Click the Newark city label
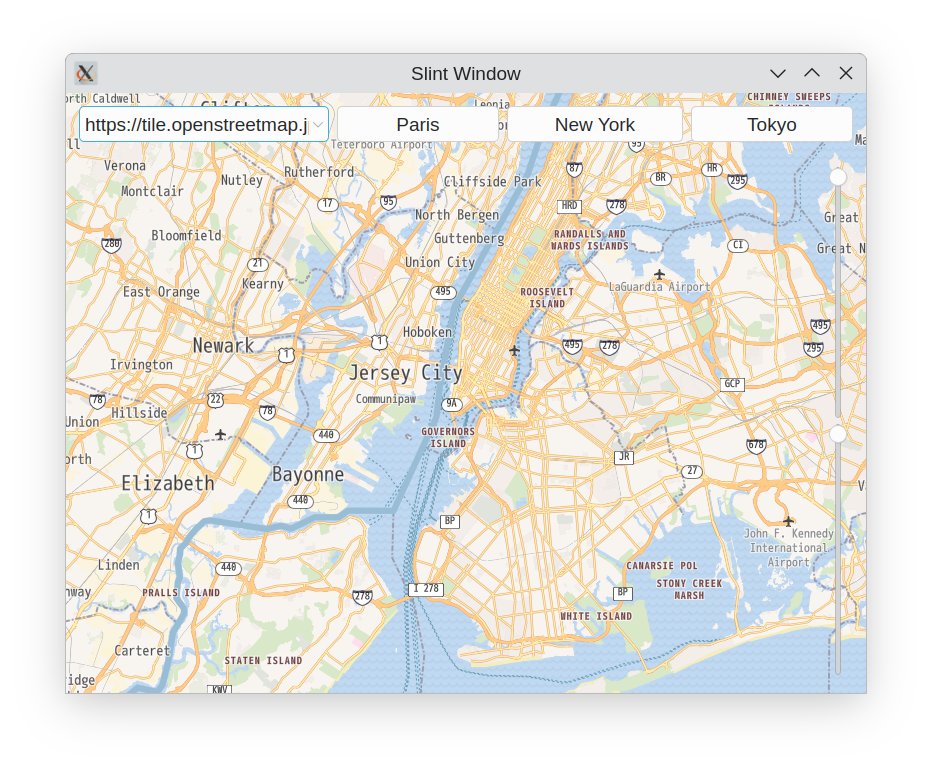This screenshot has width=932, height=771. pyautogui.click(x=223, y=345)
